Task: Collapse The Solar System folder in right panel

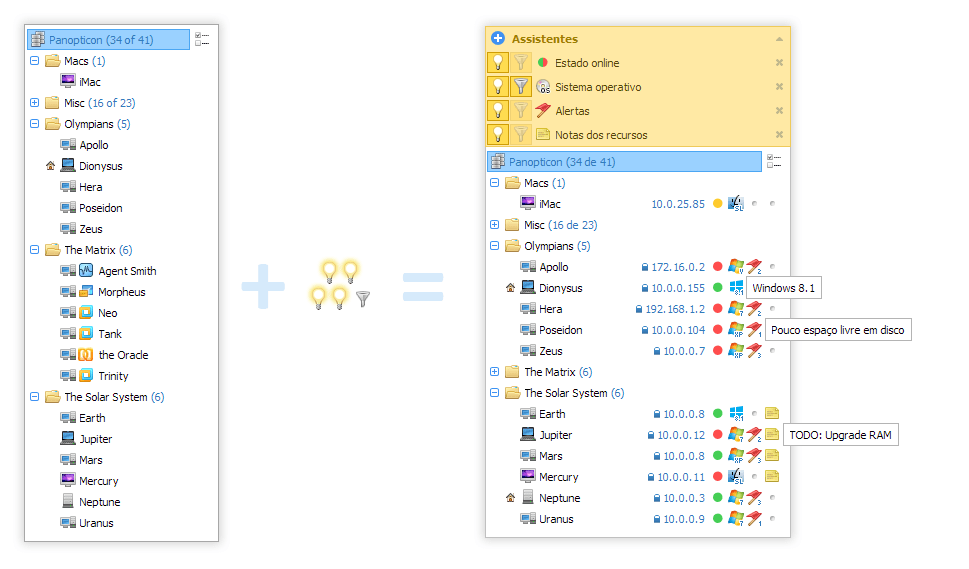Action: click(x=495, y=393)
